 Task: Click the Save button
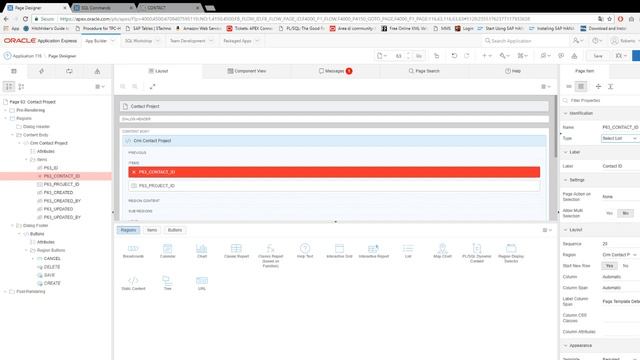click(598, 56)
